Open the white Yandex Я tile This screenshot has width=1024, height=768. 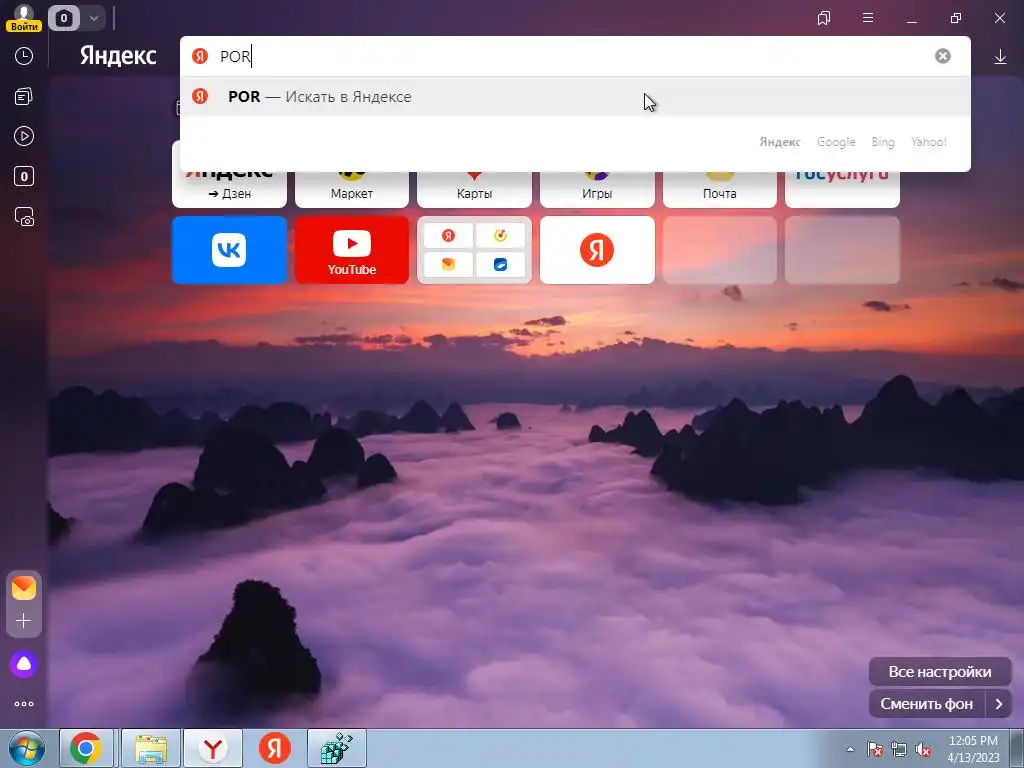coord(597,250)
